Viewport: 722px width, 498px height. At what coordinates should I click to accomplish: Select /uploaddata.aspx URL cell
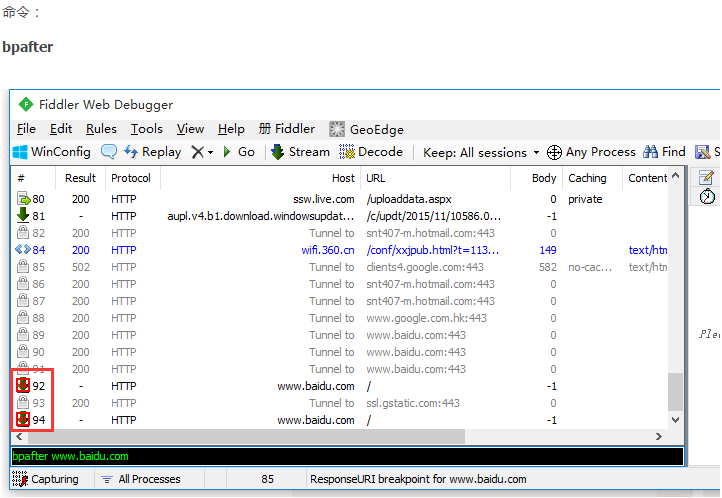(408, 199)
